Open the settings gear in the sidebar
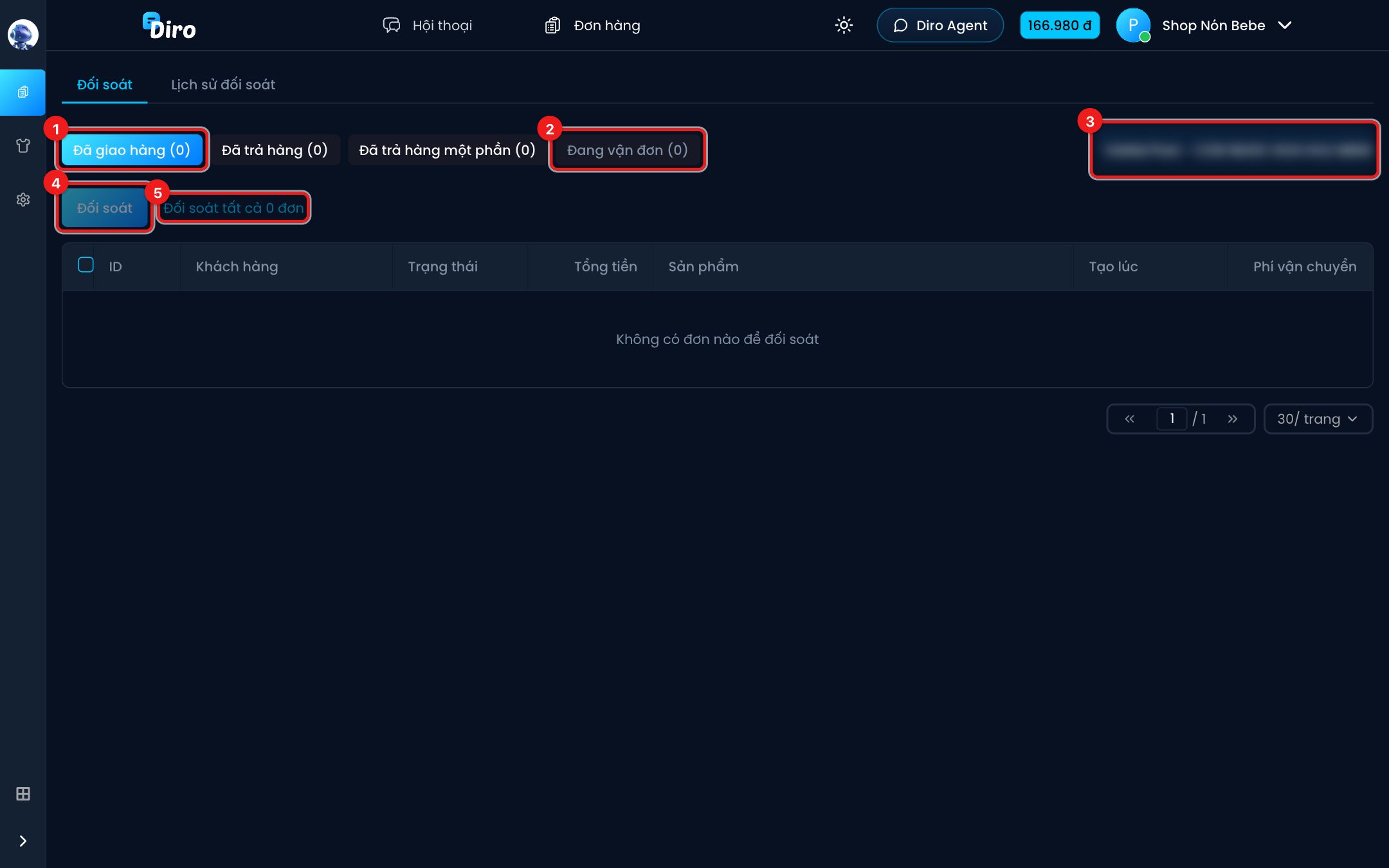The image size is (1389, 868). point(23,200)
